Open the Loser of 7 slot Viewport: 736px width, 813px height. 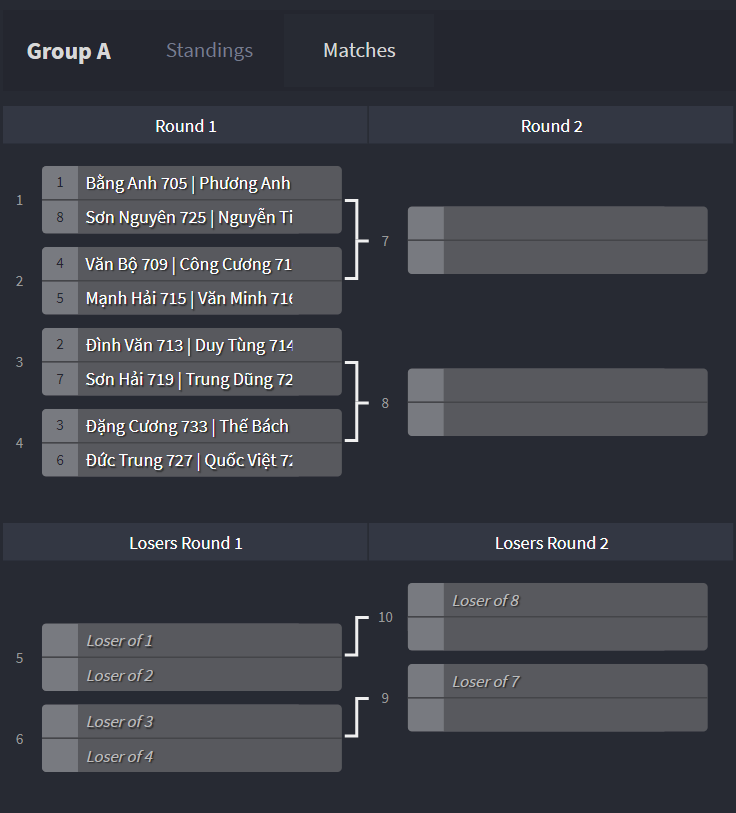[558, 681]
